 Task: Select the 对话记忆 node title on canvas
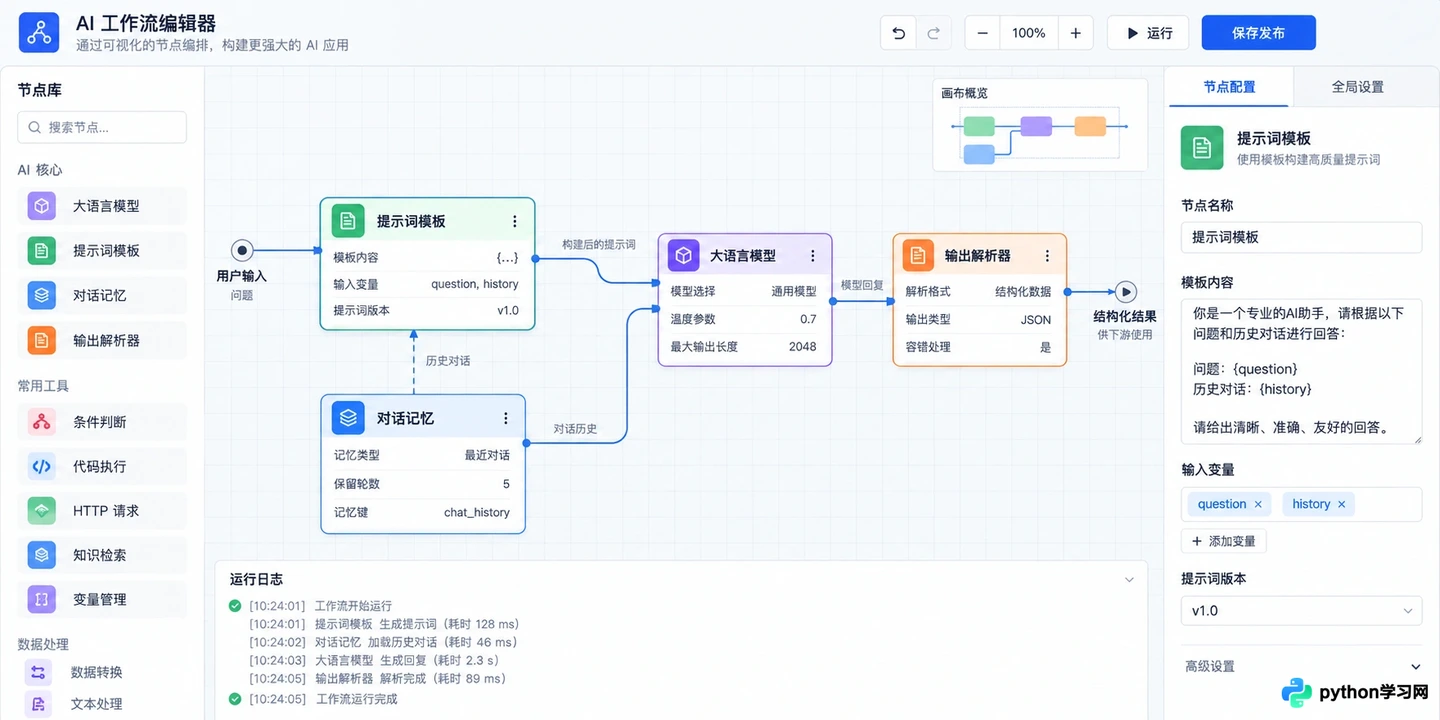[405, 418]
